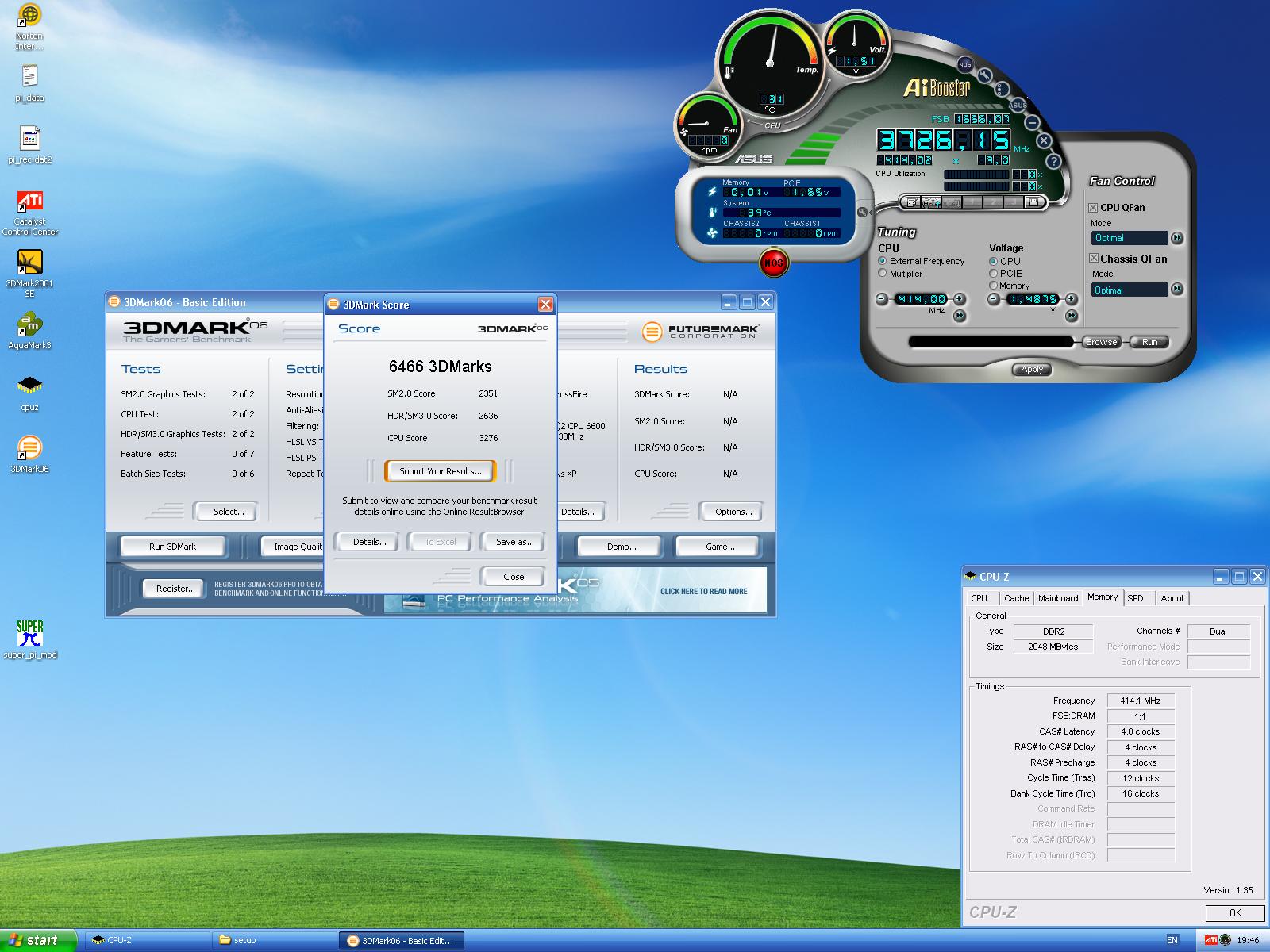This screenshot has width=1270, height=952.
Task: Close the 3DMark Score dialog with Close button
Action: coord(514,577)
